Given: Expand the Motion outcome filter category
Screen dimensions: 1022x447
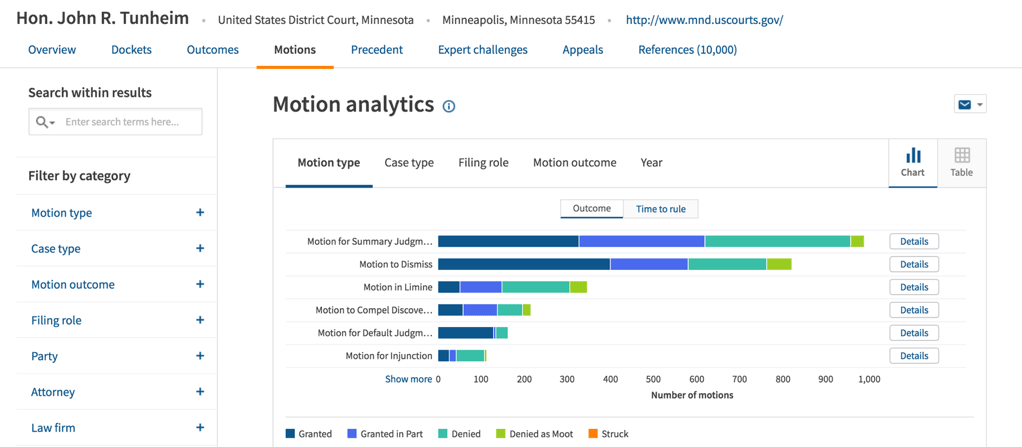Looking at the screenshot, I should point(200,285).
